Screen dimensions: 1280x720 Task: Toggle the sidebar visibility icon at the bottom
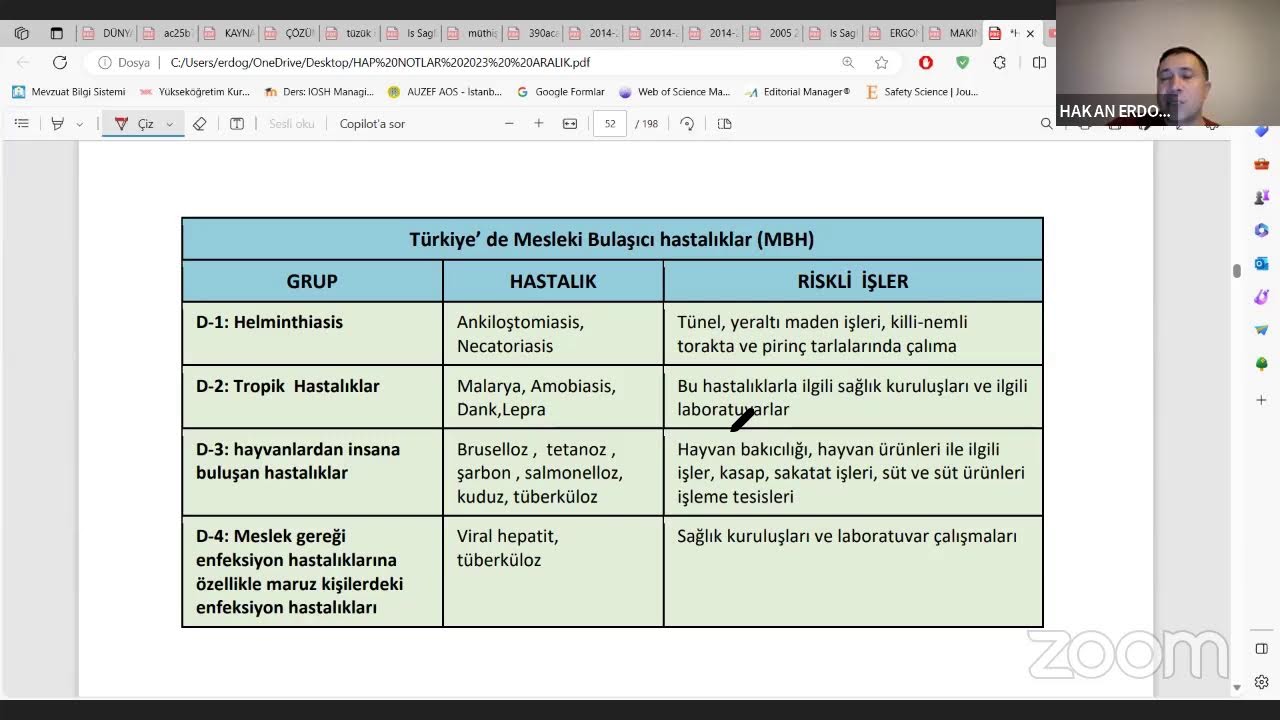1262,649
